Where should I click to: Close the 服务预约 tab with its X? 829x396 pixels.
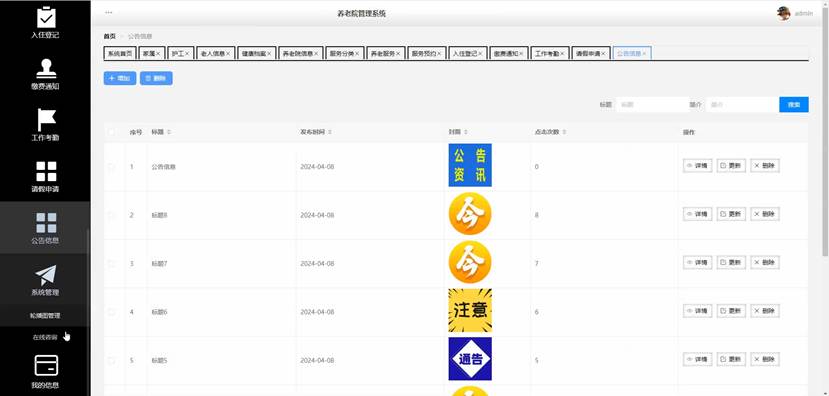click(439, 54)
